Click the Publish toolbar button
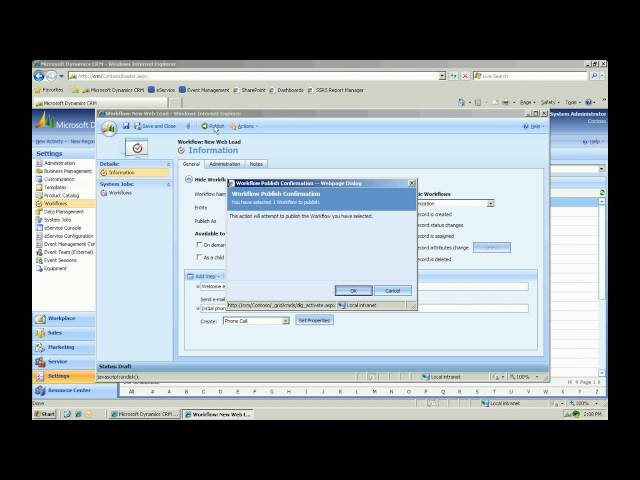This screenshot has height=480, width=640. (x=213, y=126)
